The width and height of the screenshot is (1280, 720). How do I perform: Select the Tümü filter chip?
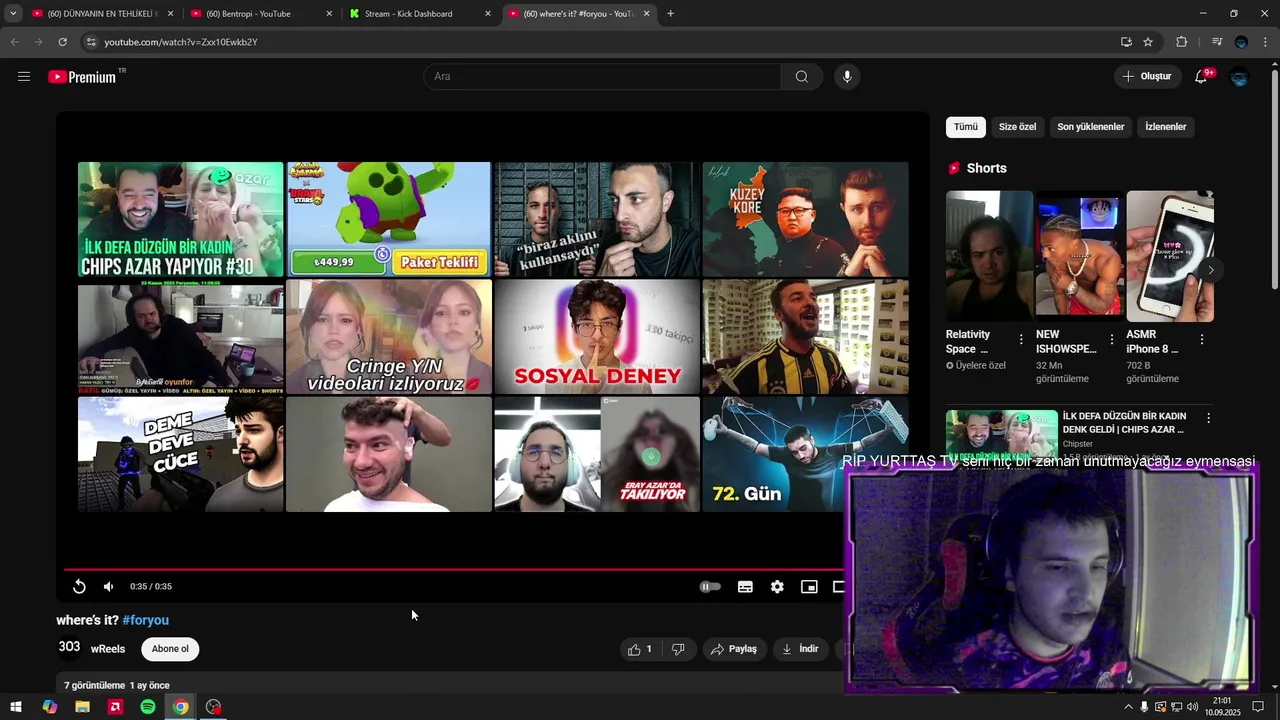pyautogui.click(x=966, y=127)
